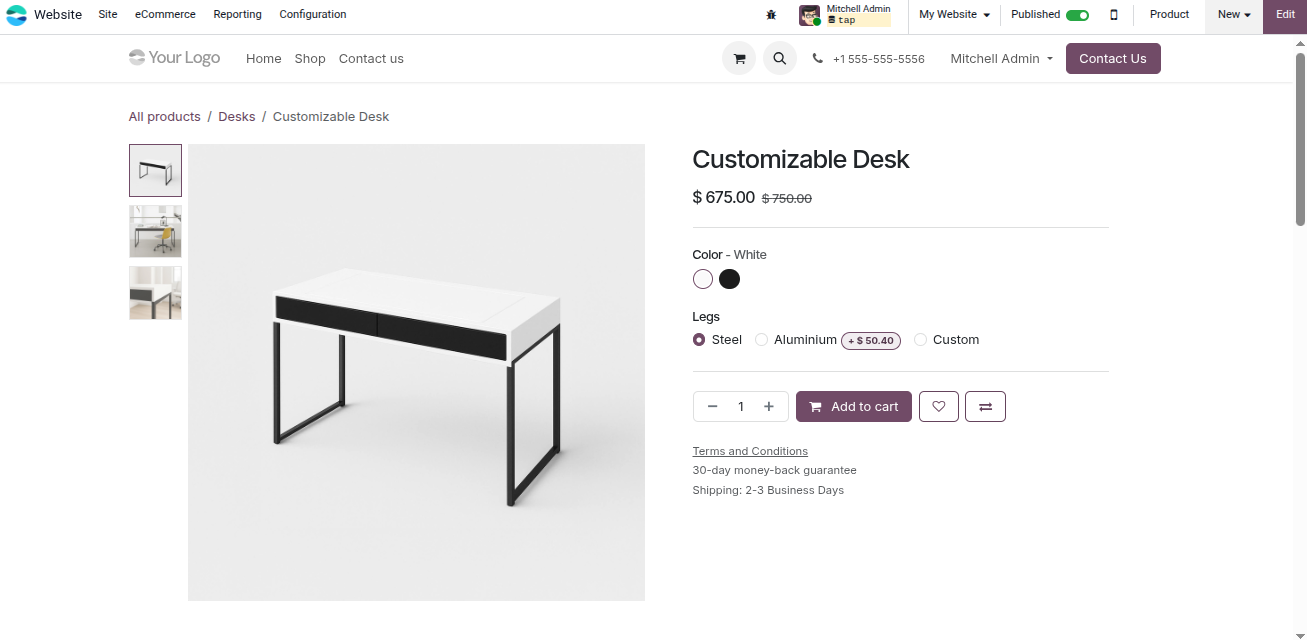
Task: Switch to mobile preview icon
Action: click(1114, 15)
